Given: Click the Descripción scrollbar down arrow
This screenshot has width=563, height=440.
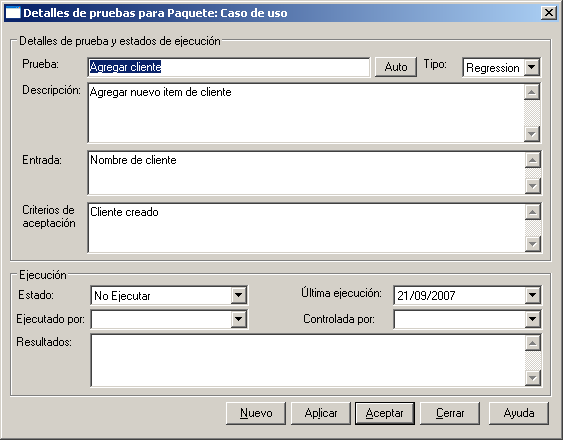Looking at the screenshot, I should pos(532,134).
